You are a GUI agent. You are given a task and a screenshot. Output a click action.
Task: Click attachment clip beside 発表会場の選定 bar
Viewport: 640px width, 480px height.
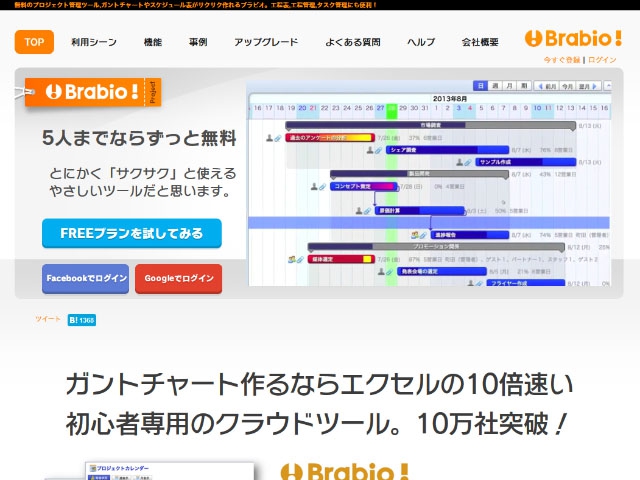pos(389,271)
